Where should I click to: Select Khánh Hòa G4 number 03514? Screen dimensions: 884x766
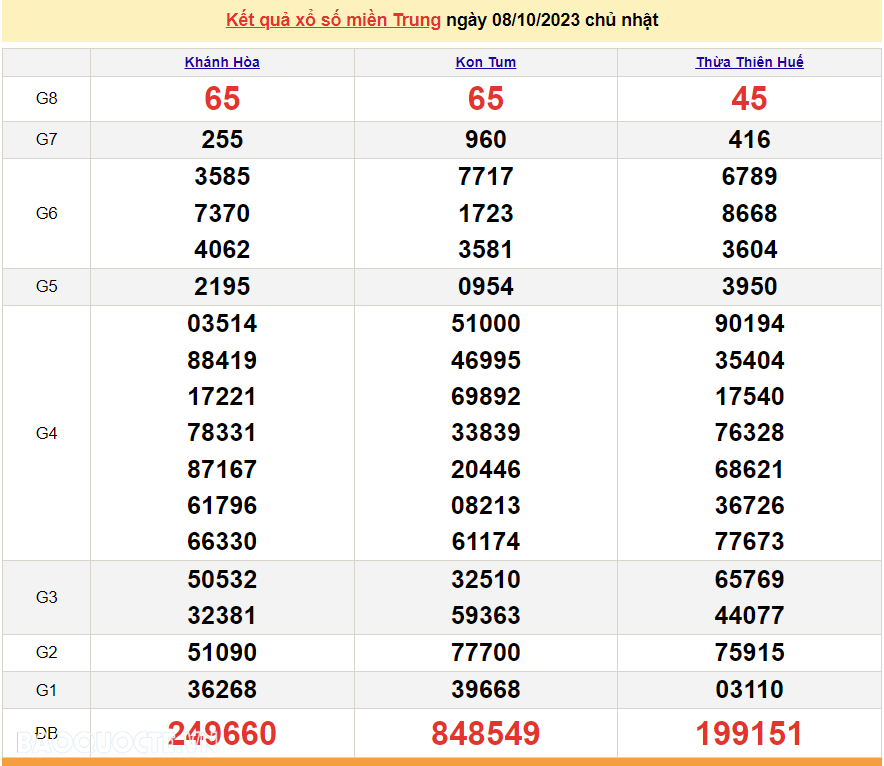coord(222,324)
